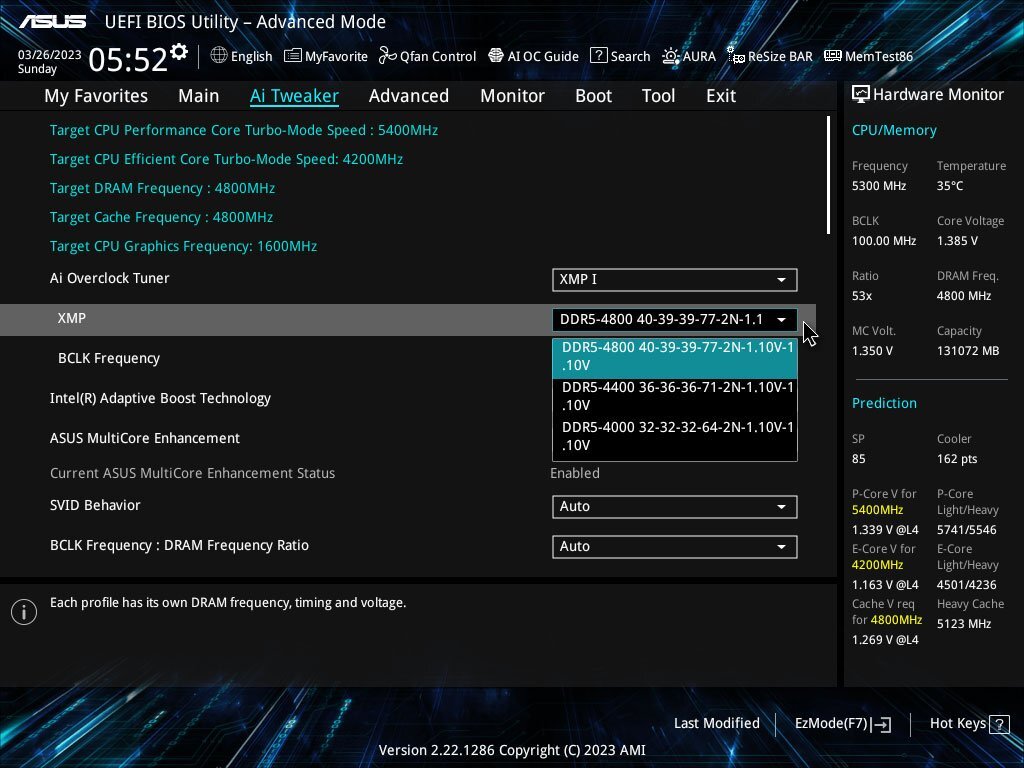Click the 35°C temperature value

coord(950,186)
